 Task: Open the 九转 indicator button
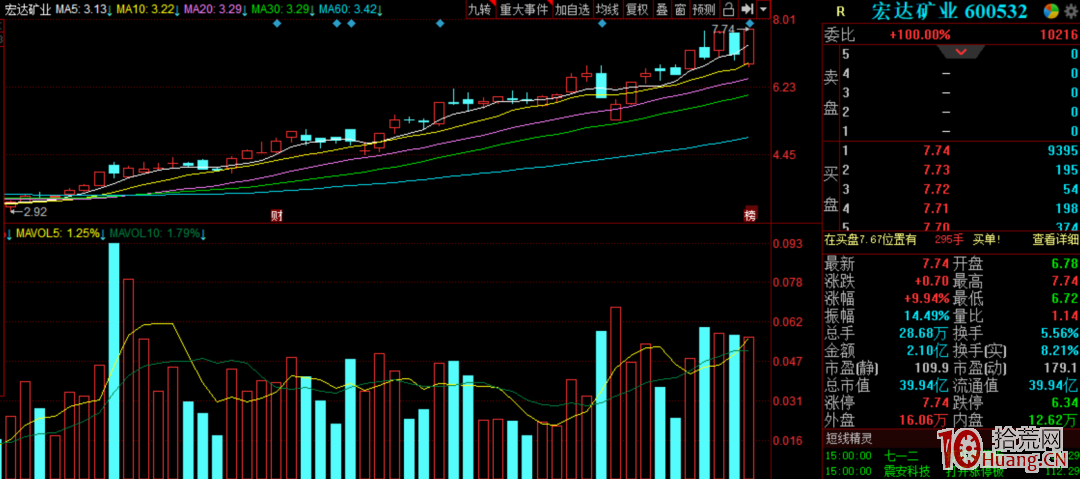481,10
